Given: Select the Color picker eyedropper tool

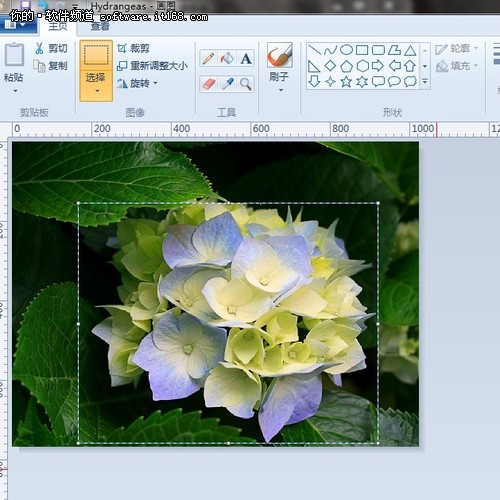Looking at the screenshot, I should pyautogui.click(x=227, y=84).
